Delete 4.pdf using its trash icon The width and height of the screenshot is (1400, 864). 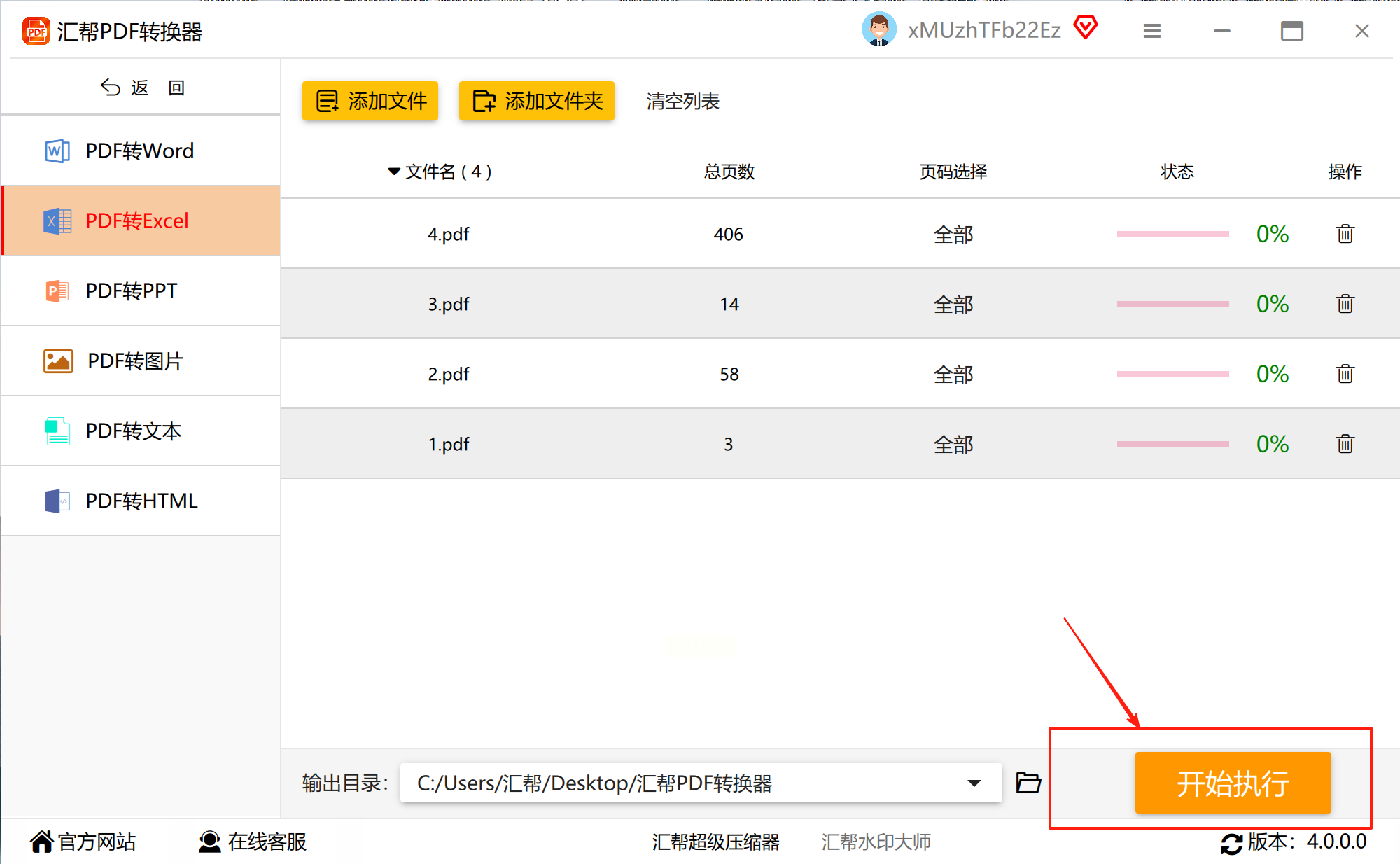click(x=1345, y=234)
